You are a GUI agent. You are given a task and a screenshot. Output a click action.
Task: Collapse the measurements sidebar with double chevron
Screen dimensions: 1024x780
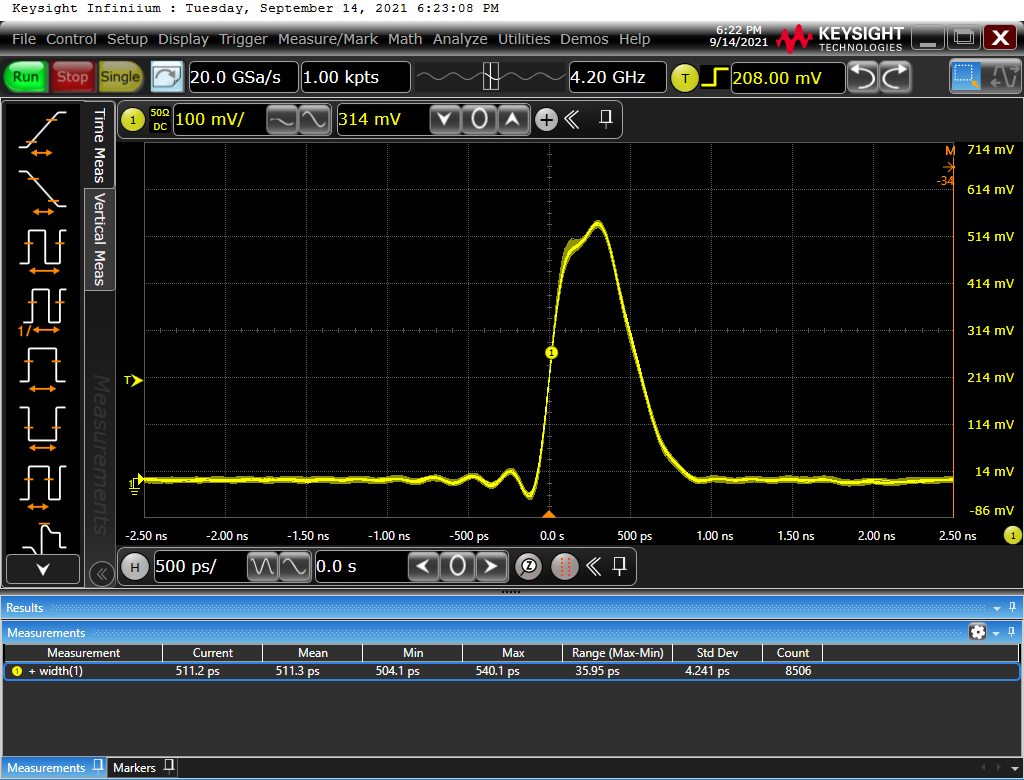click(x=100, y=574)
